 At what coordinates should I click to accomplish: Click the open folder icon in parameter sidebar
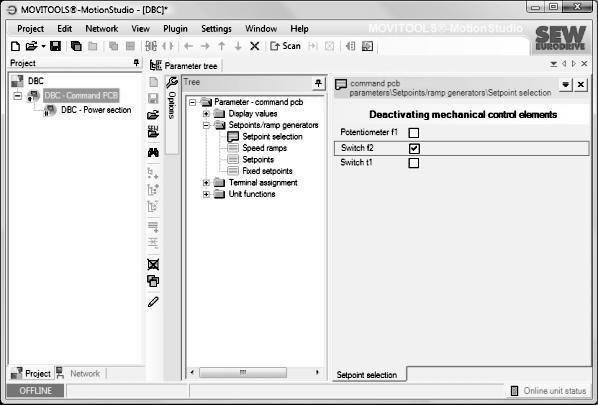click(153, 114)
